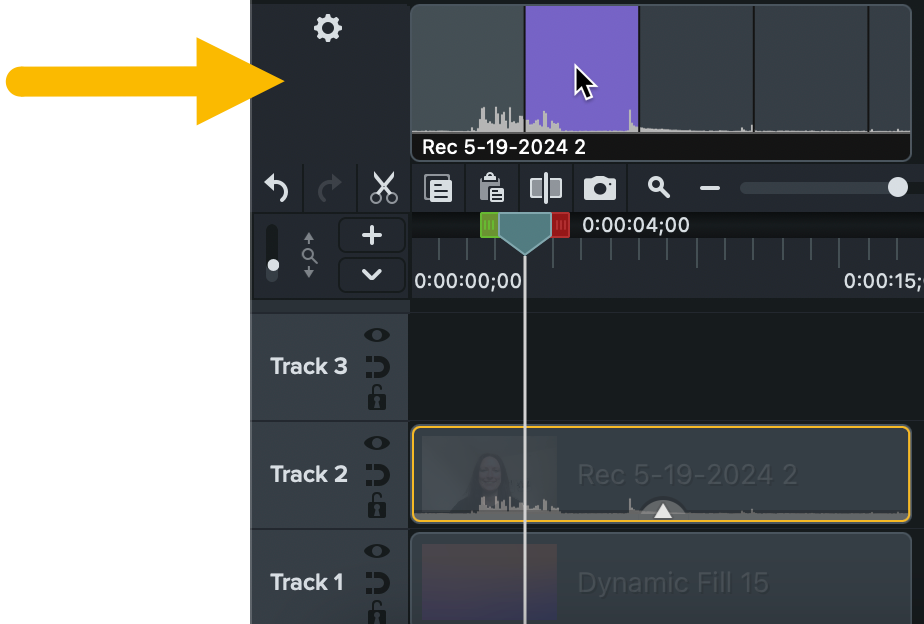The width and height of the screenshot is (924, 624).
Task: Expand the track options chevron button
Action: [372, 274]
